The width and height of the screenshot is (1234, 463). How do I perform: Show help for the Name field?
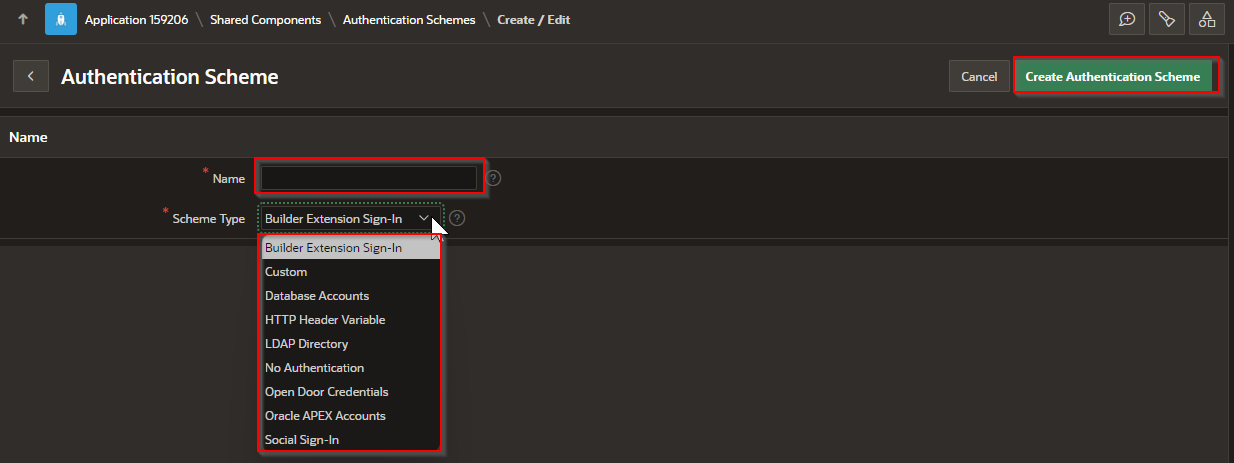click(x=493, y=178)
